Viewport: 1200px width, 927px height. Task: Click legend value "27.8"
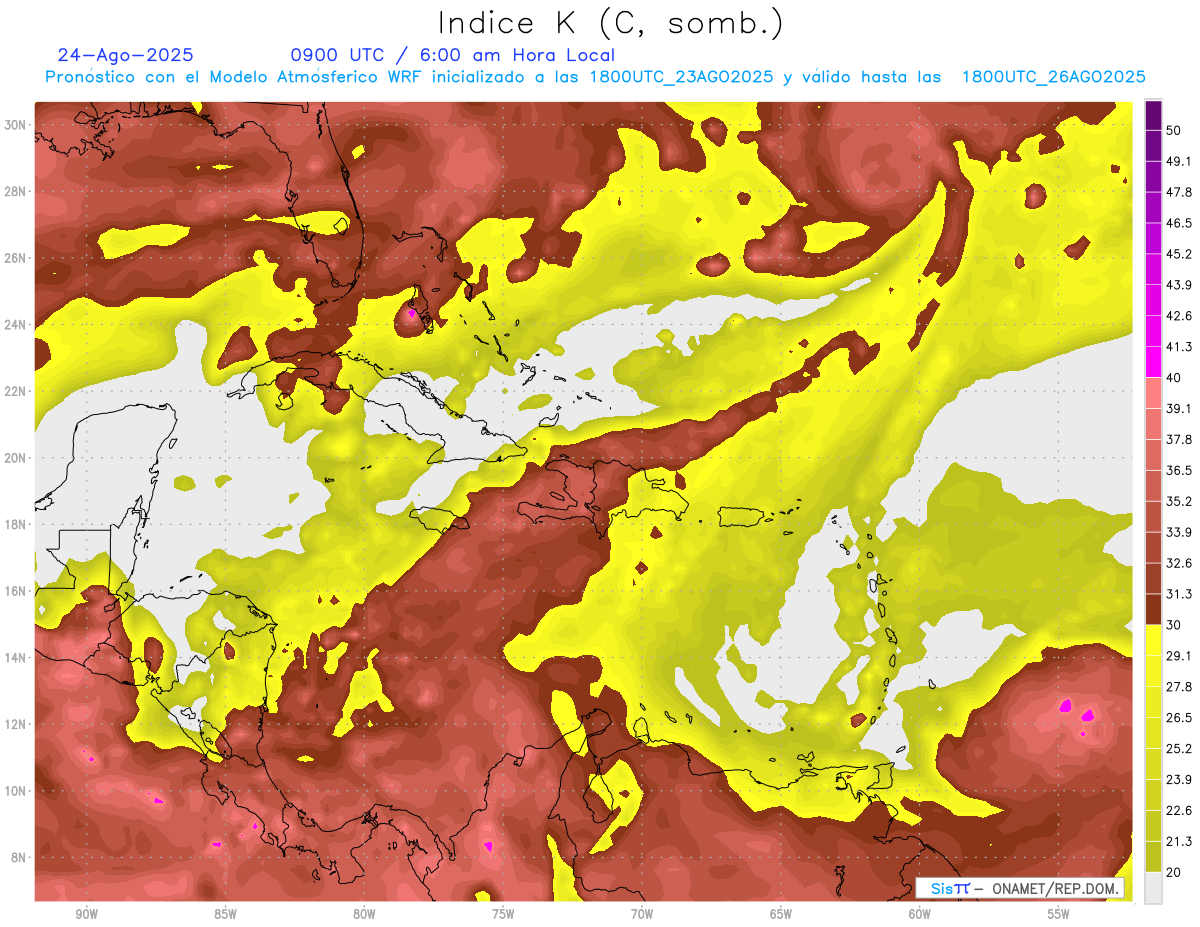pos(1179,687)
